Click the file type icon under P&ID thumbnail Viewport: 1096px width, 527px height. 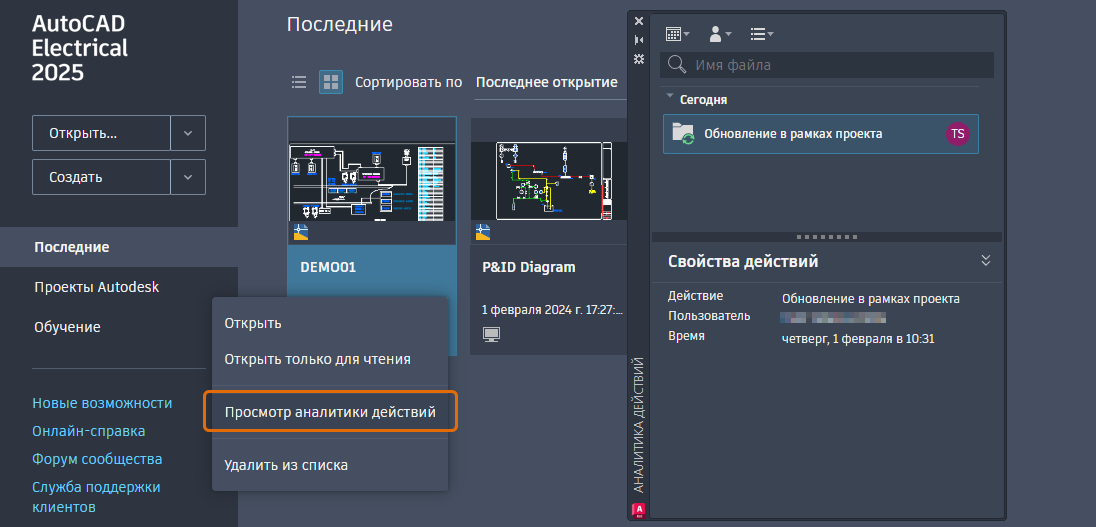tap(483, 232)
